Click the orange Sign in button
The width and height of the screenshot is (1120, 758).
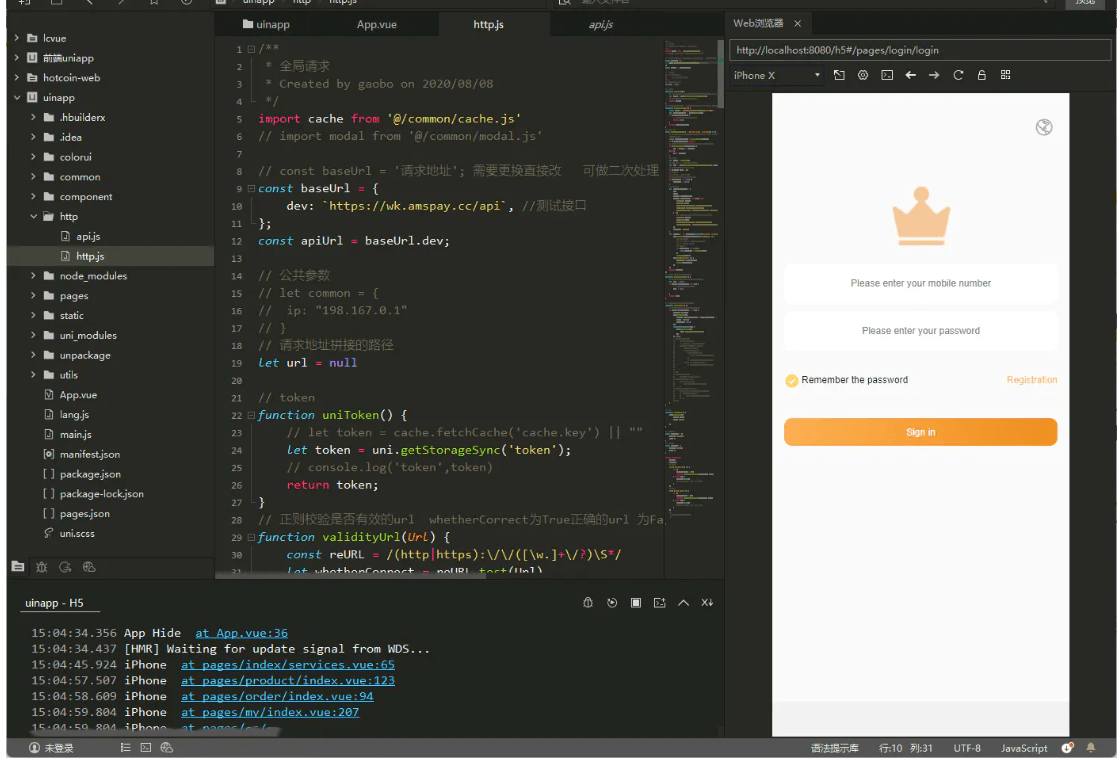[x=920, y=432]
